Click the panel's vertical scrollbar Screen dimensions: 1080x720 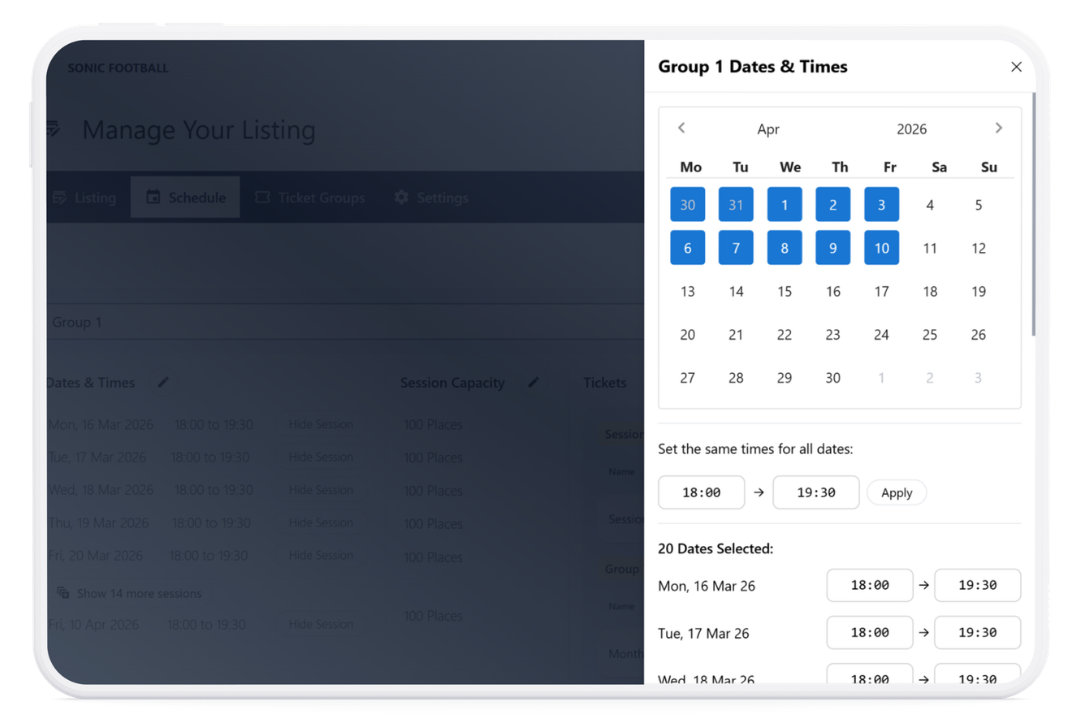click(x=1033, y=214)
